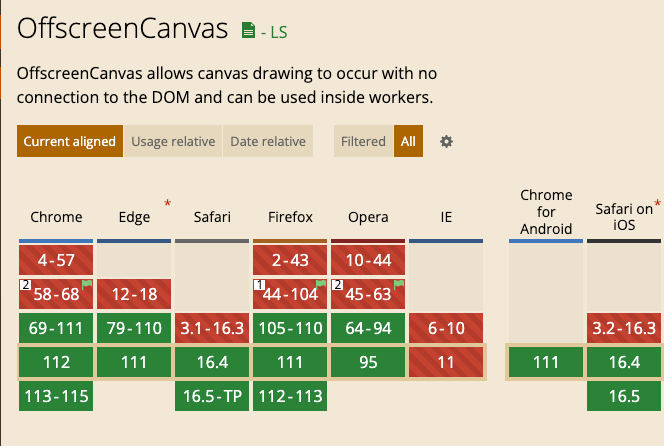The image size is (664, 446).
Task: Expand Safari 3.1-16.3 support cell
Action: (x=212, y=328)
